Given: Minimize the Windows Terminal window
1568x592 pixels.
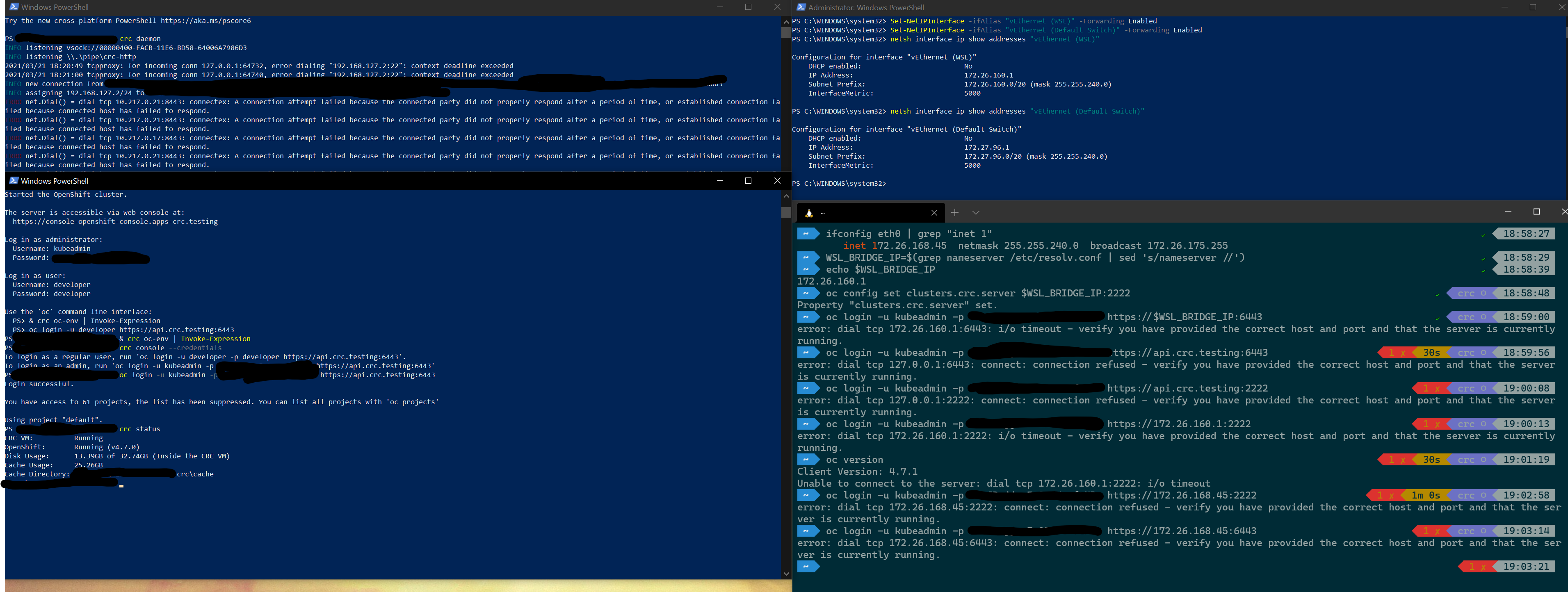Looking at the screenshot, I should point(1508,212).
